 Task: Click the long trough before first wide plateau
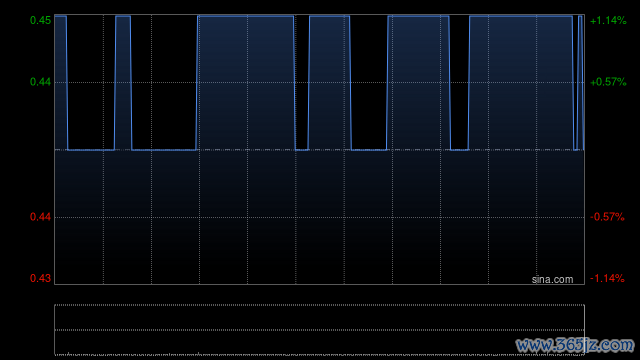point(164,150)
